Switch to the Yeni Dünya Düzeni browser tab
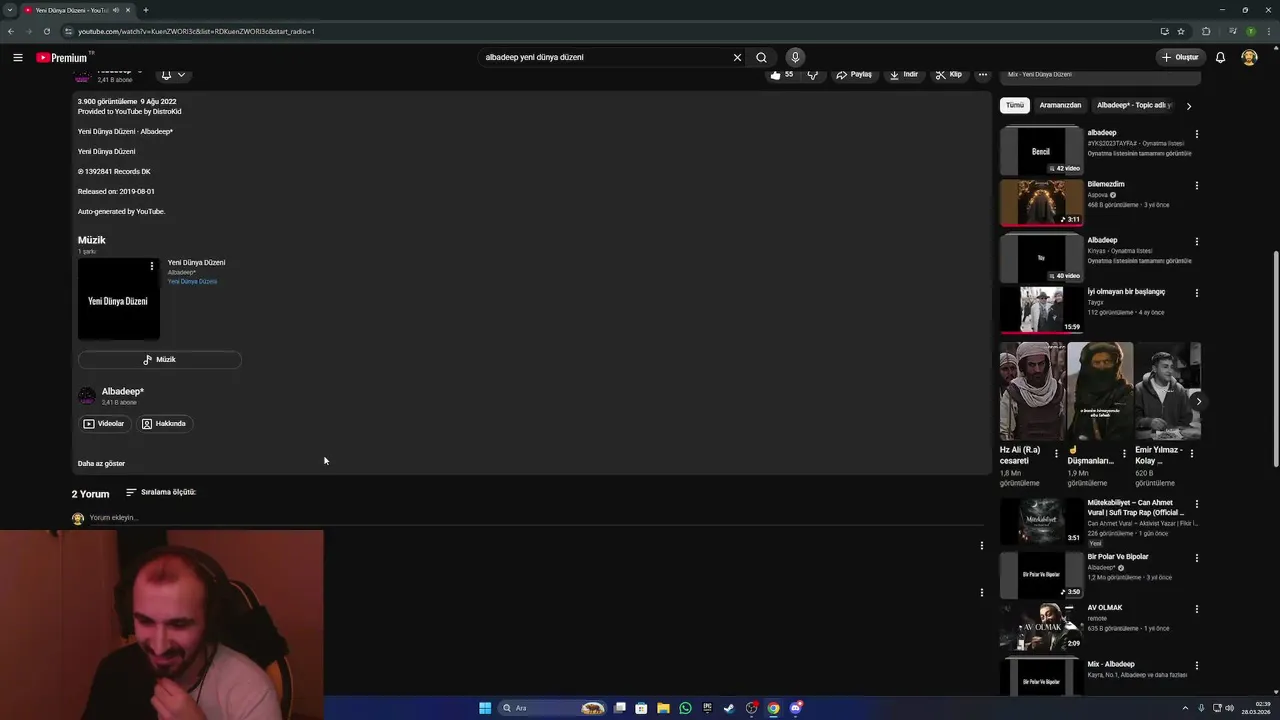Image resolution: width=1280 pixels, height=720 pixels. point(78,10)
